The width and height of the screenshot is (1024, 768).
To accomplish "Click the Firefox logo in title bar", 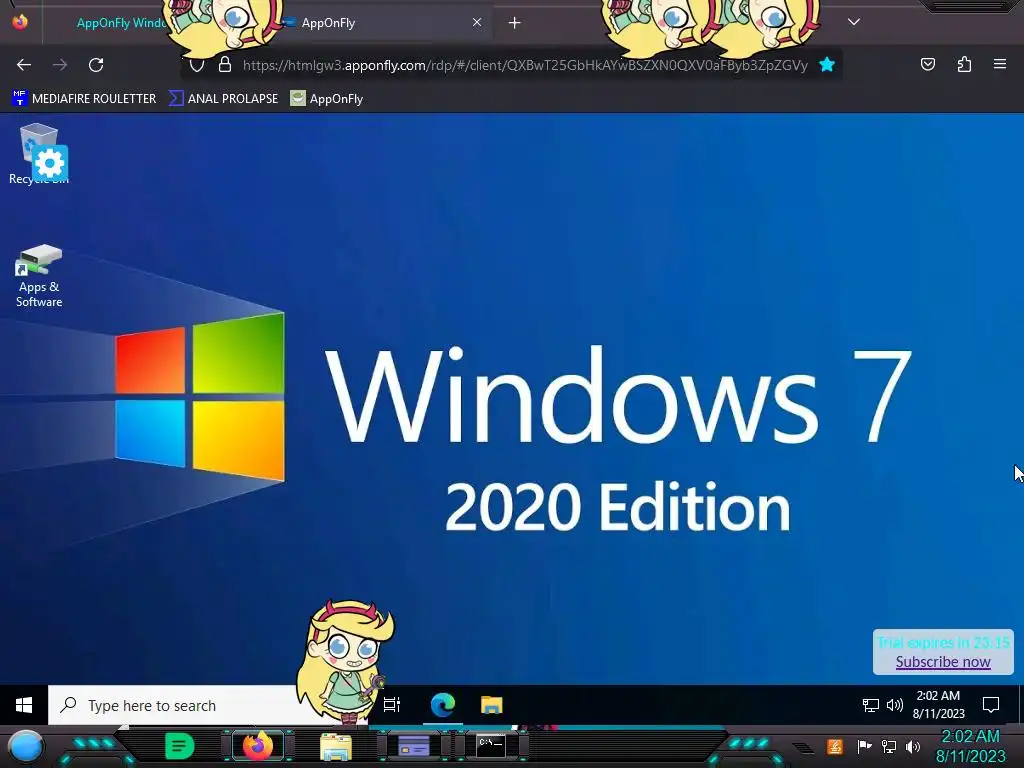I will (20, 22).
